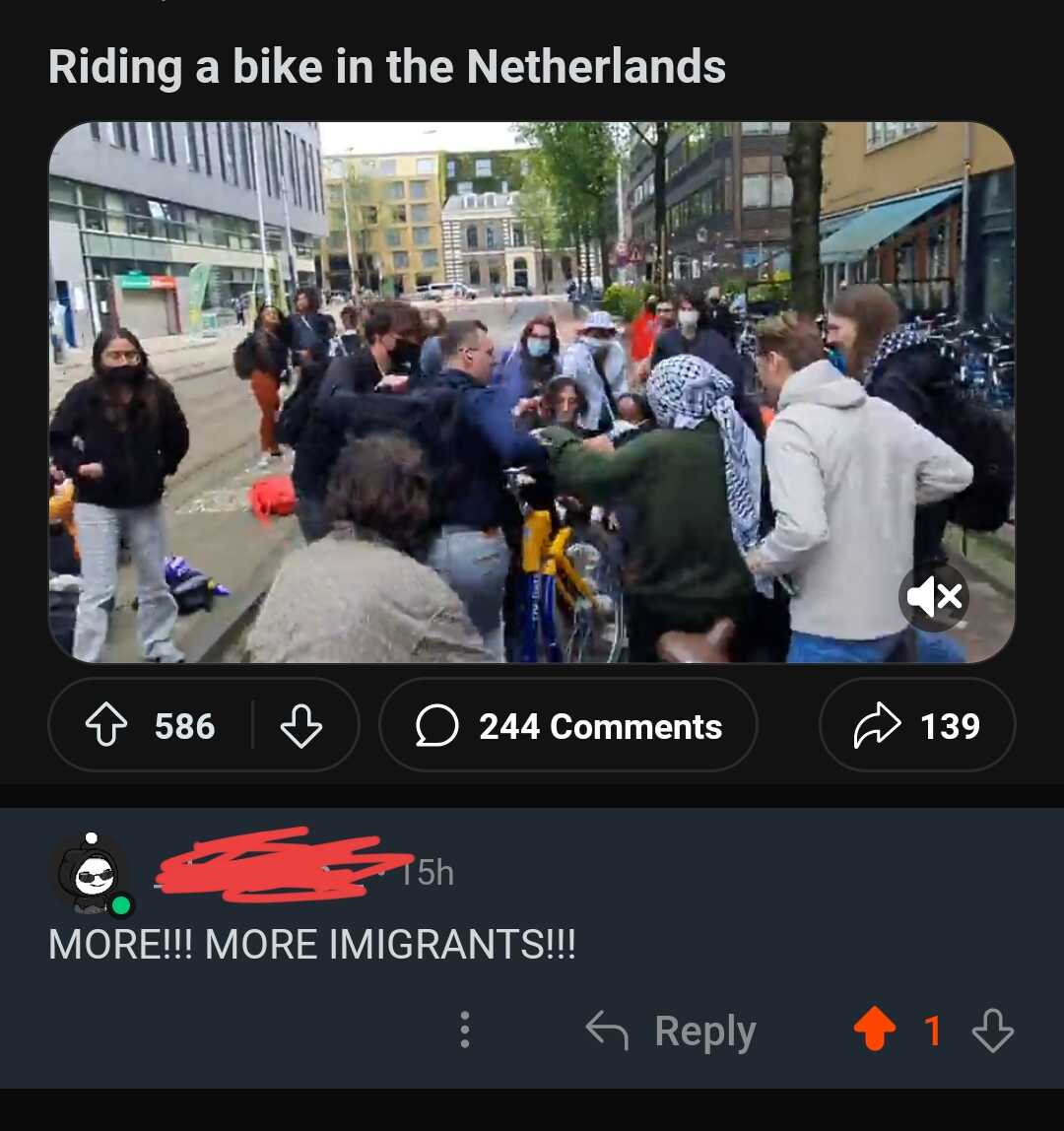
Task: Share the post using arrow icon
Action: (x=877, y=725)
